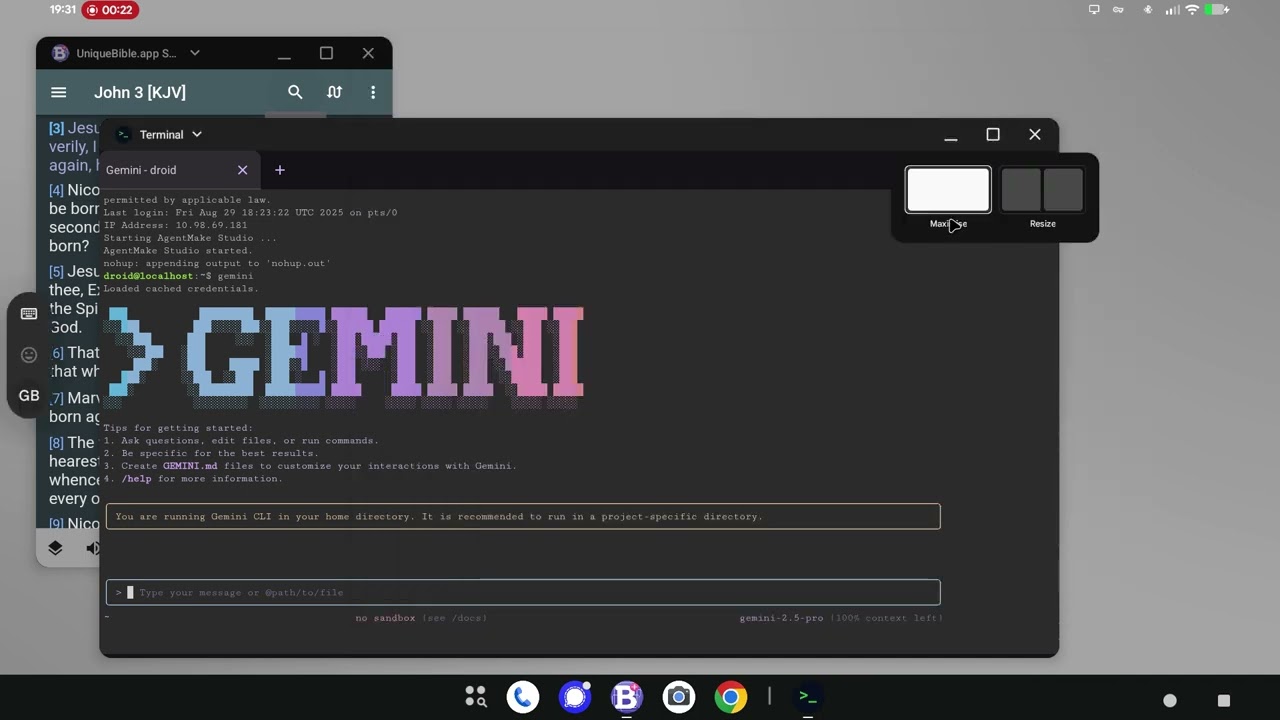The height and width of the screenshot is (720, 1280).
Task: Click the screen recording timer indicator
Action: pos(110,10)
